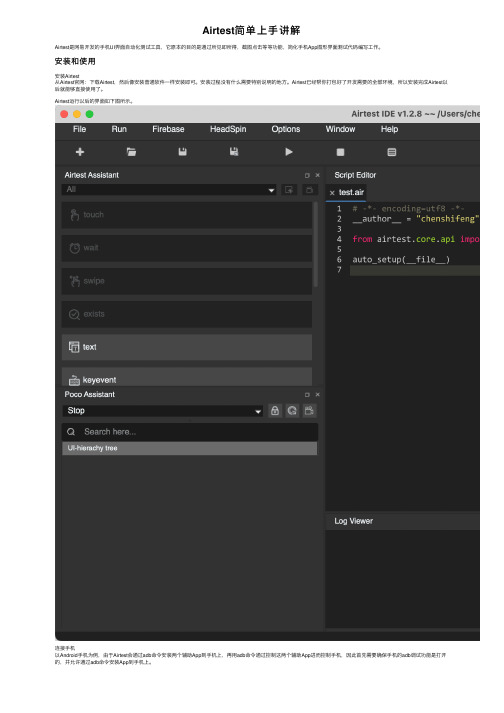
Task: Open the File menu
Action: click(79, 129)
